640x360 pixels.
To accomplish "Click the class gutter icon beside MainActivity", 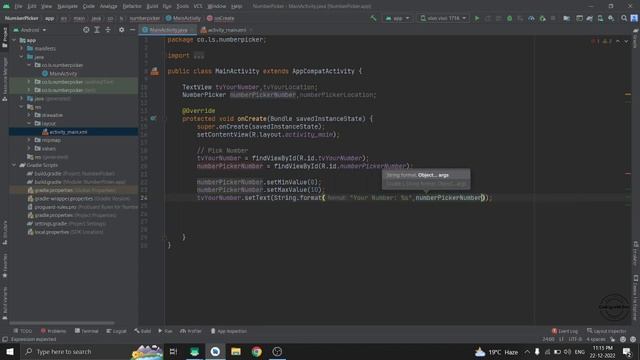I will click(155, 71).
